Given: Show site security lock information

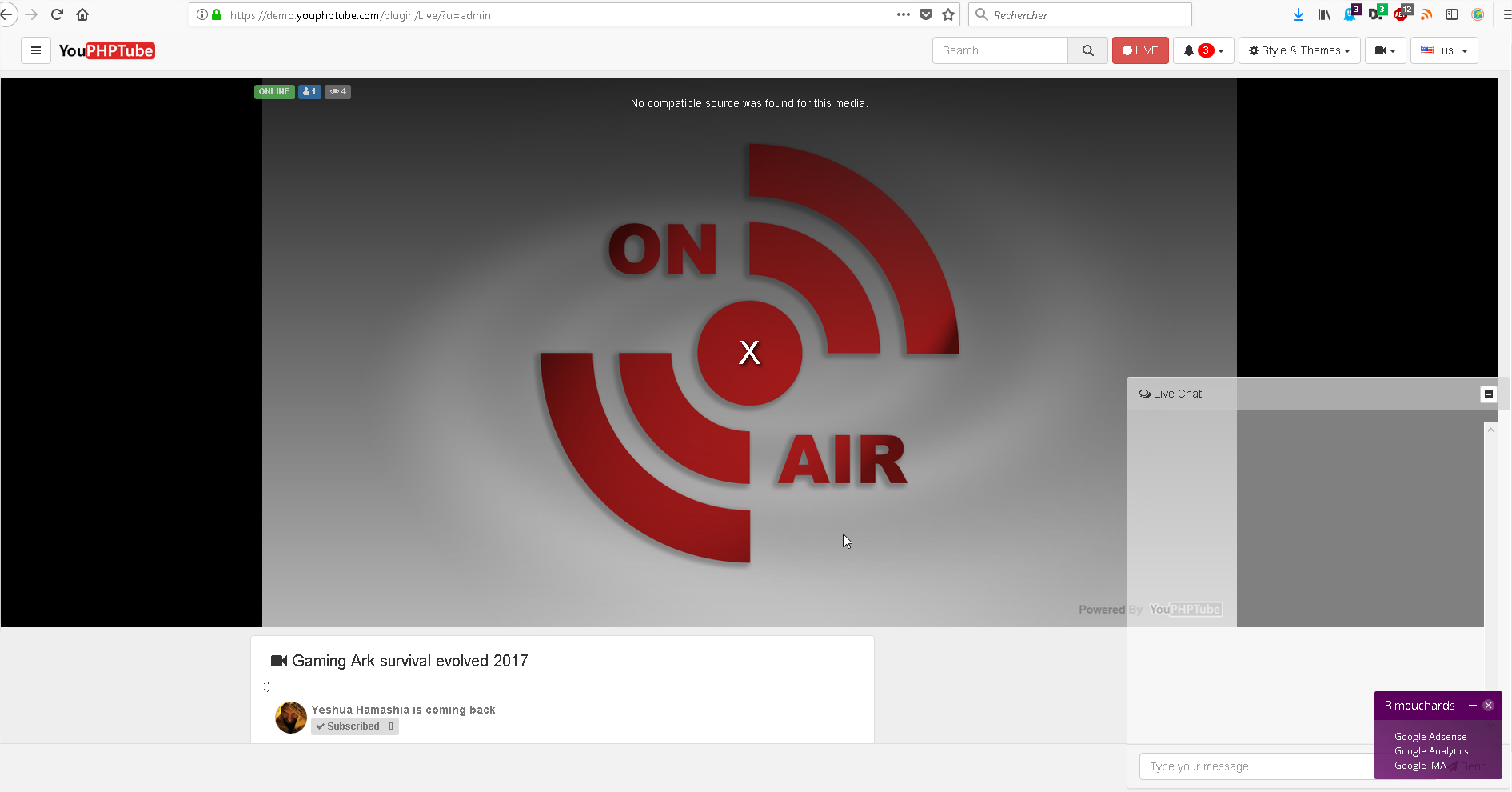Looking at the screenshot, I should pos(217,14).
